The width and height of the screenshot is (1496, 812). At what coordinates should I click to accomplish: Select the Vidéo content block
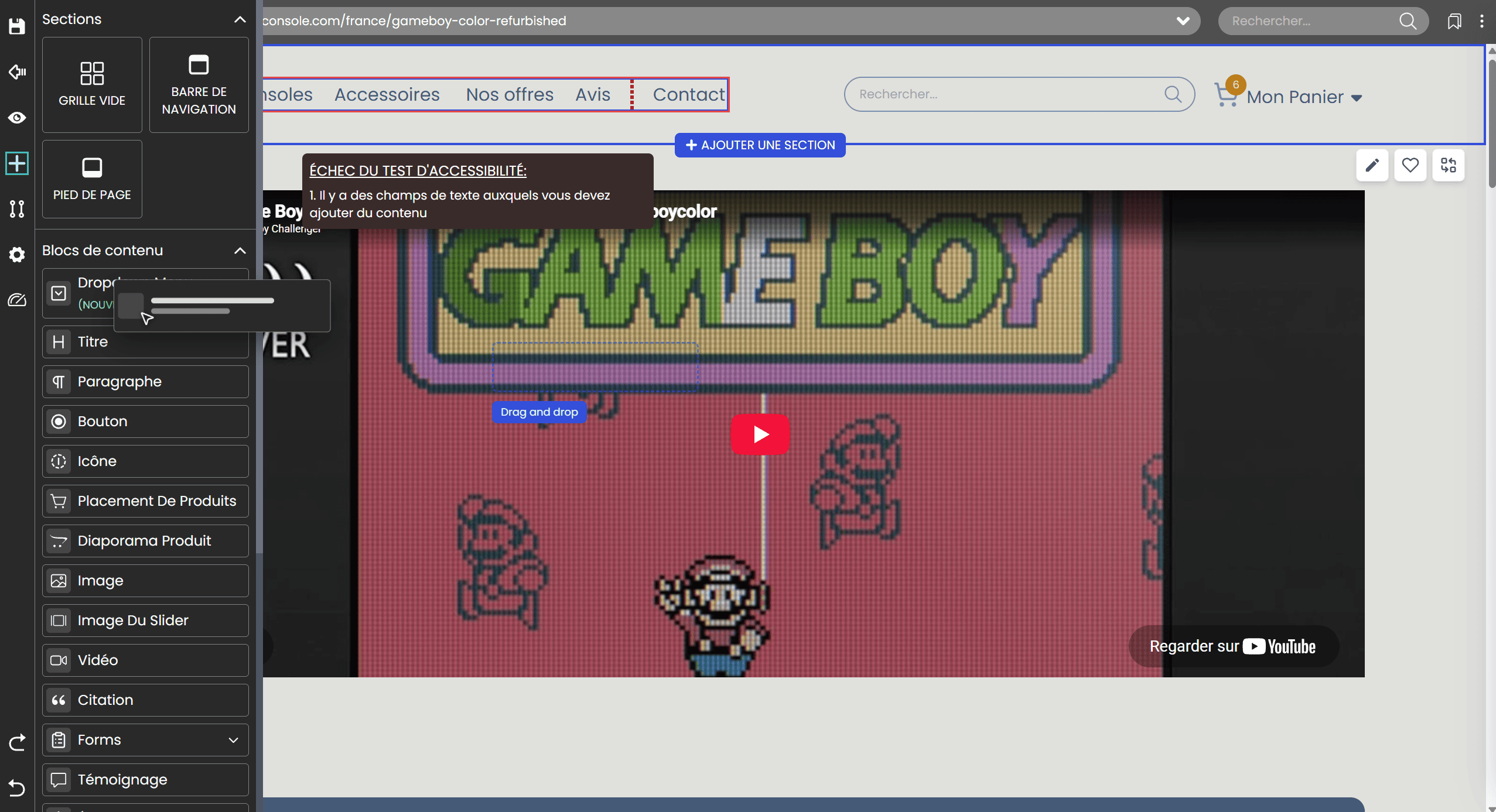point(145,660)
